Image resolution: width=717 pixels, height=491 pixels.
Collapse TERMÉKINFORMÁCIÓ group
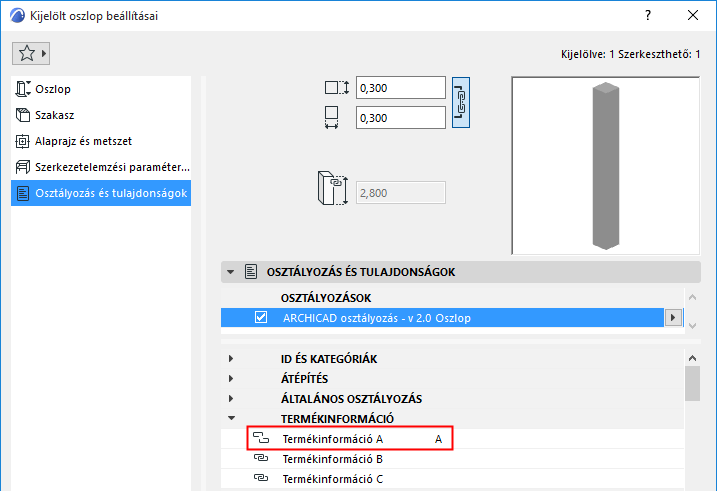point(231,418)
